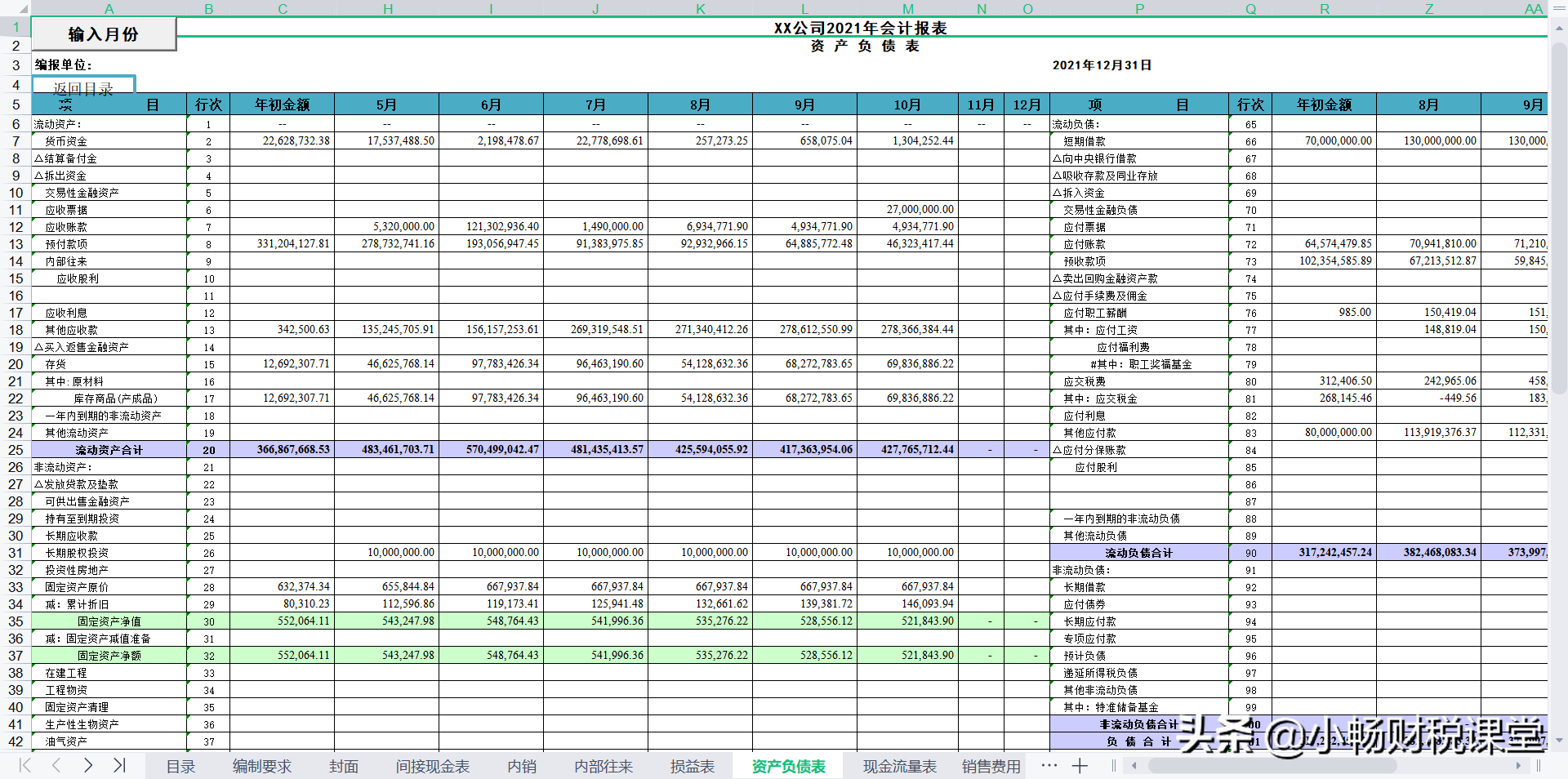This screenshot has width=1568, height=779.
Task: Add a new sheet with plus icon
Action: click(1080, 765)
